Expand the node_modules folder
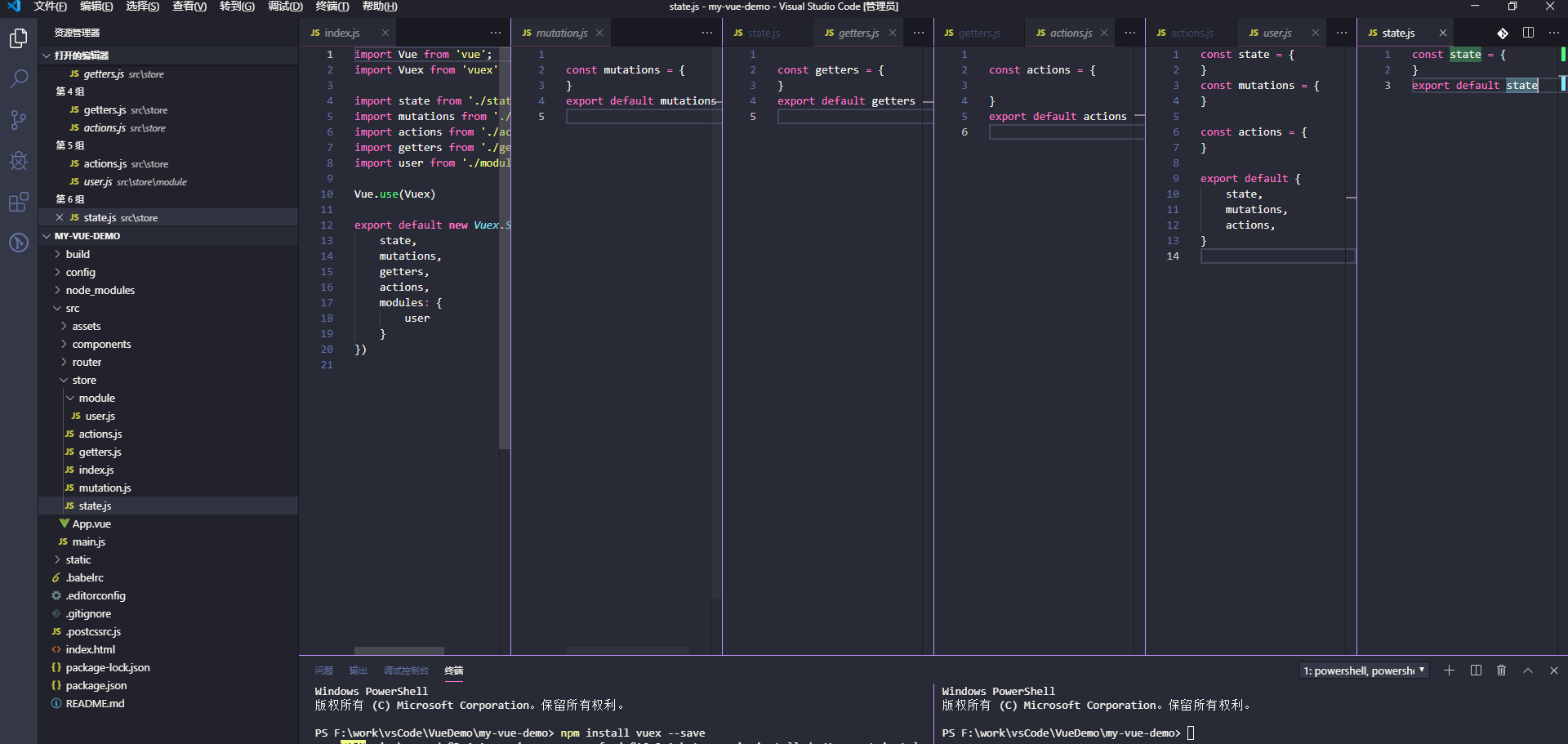1568x744 pixels. [167, 290]
